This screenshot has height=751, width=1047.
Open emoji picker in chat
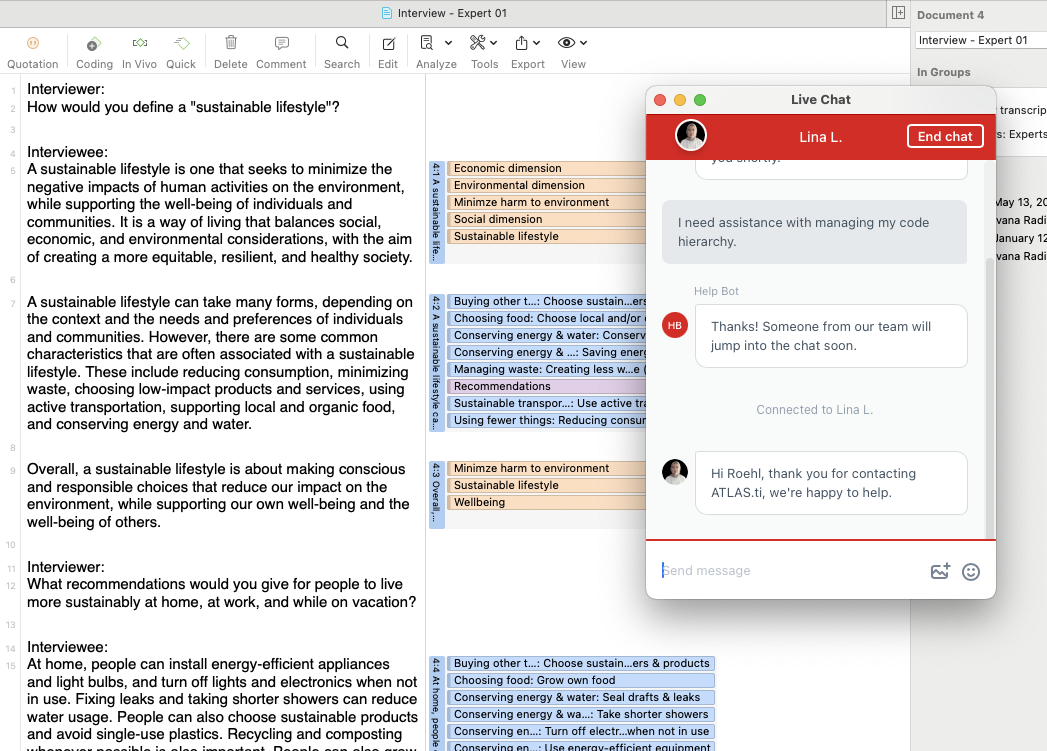pos(970,572)
